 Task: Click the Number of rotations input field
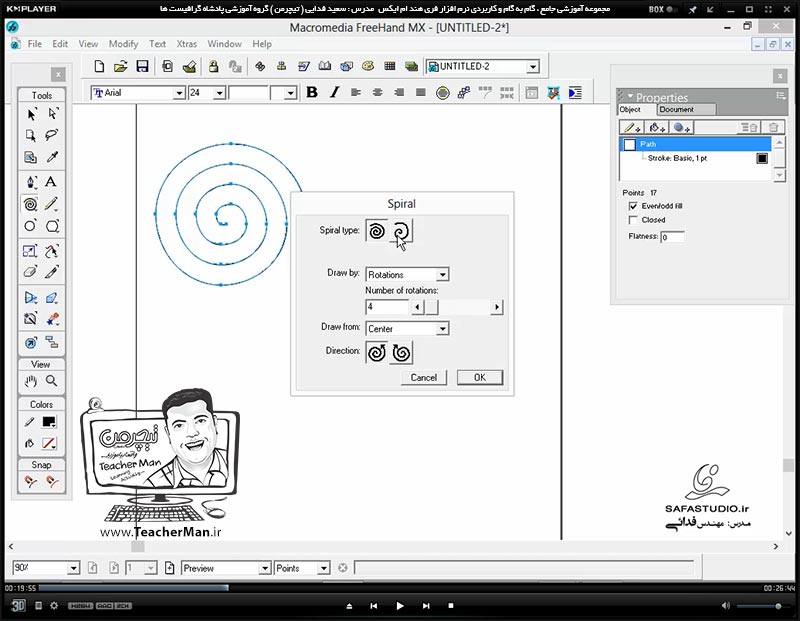tap(387, 307)
